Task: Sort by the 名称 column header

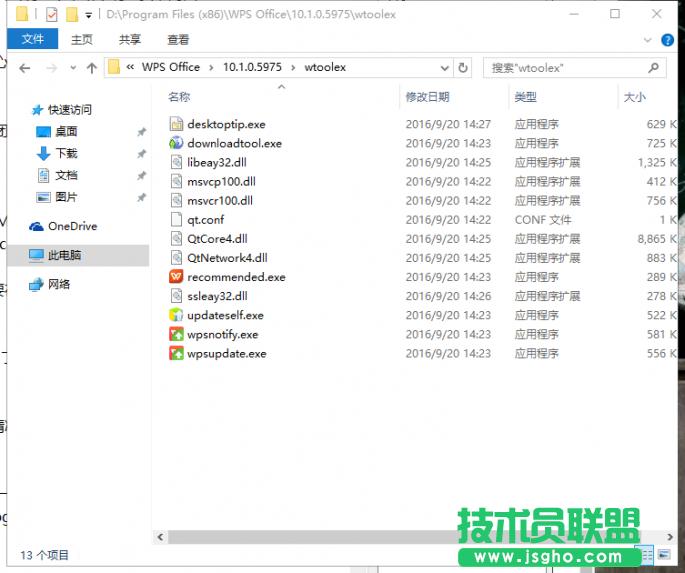Action: [179, 97]
